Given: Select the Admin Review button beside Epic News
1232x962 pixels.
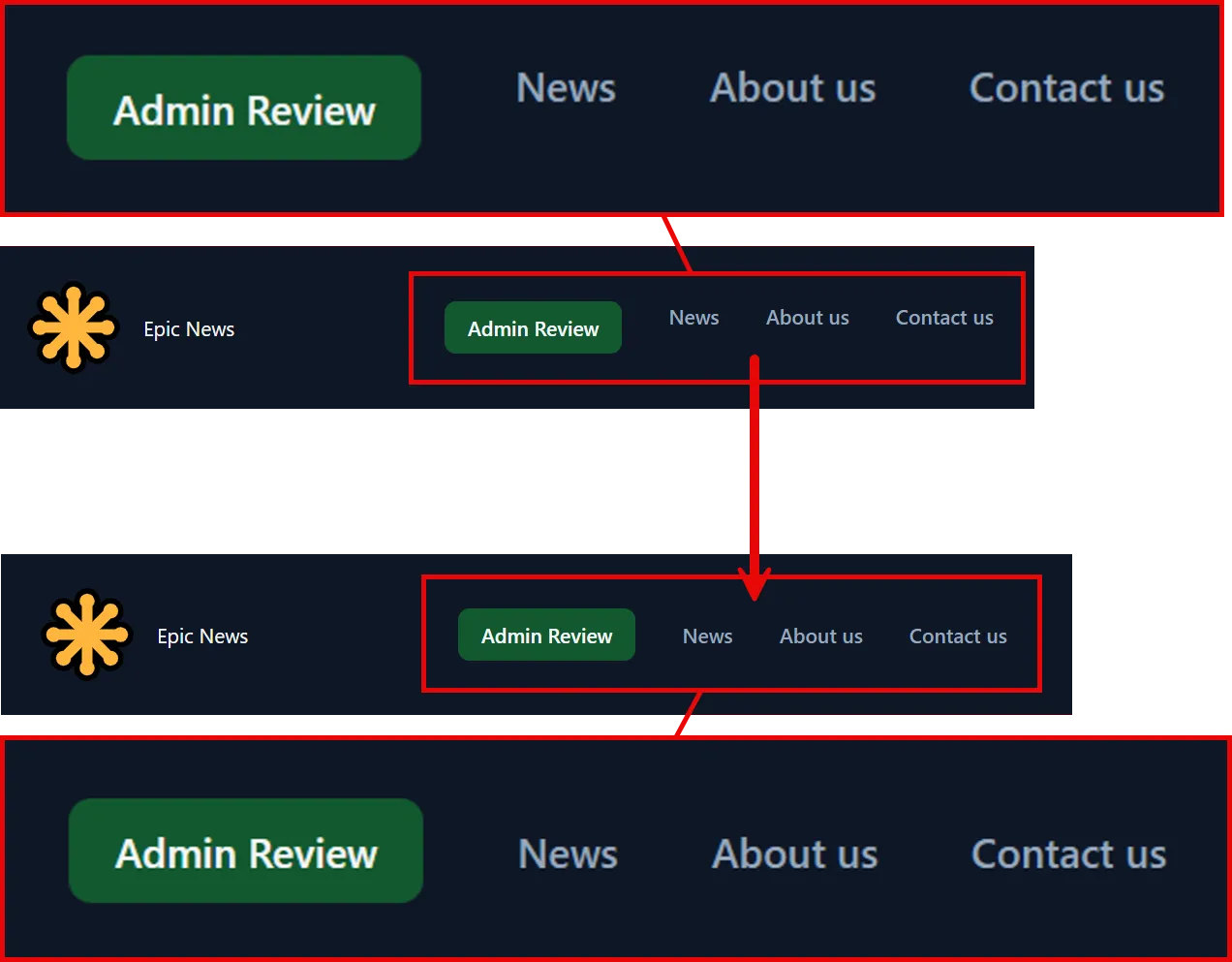Looking at the screenshot, I should (x=533, y=327).
